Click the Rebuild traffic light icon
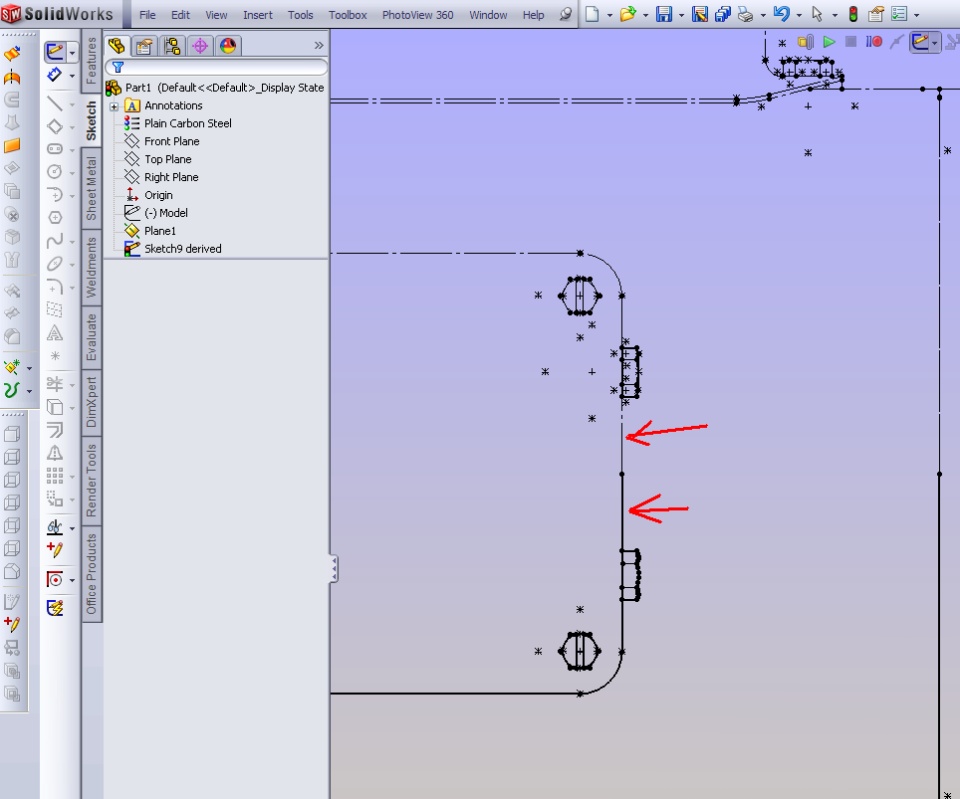The height and width of the screenshot is (799, 960). click(x=853, y=13)
